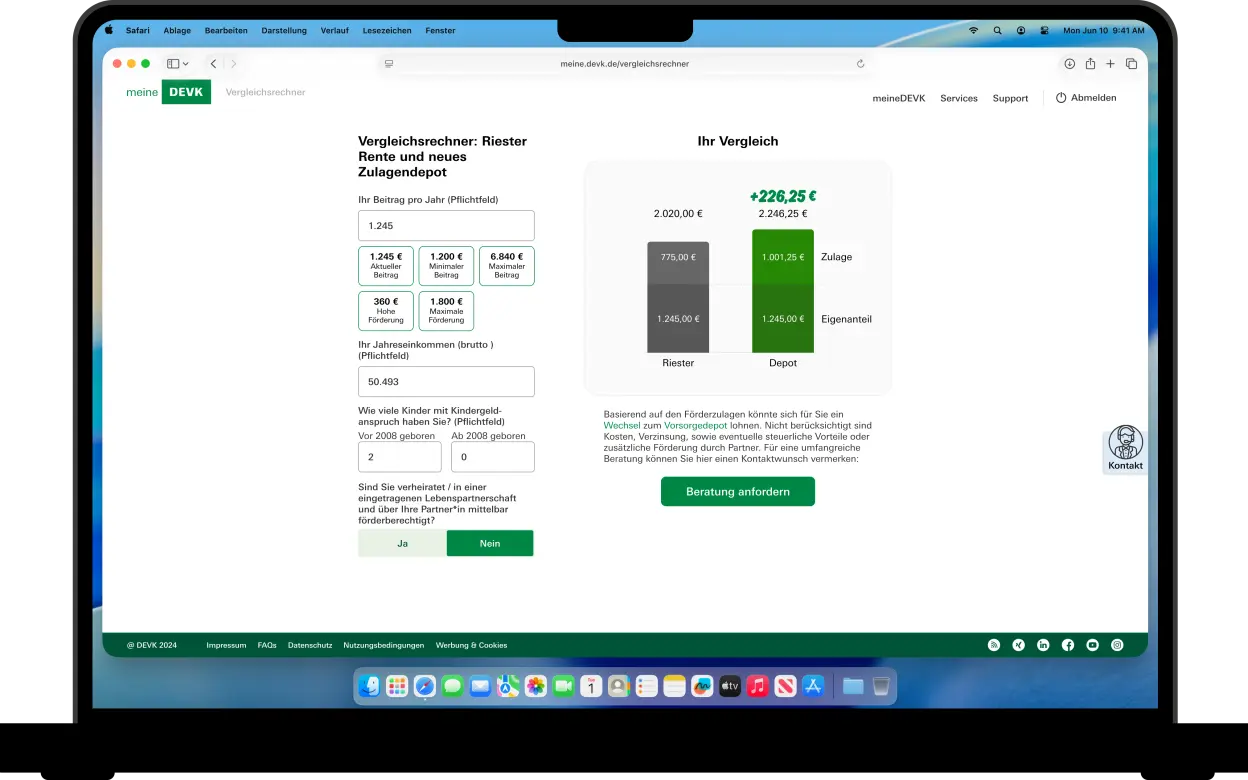Open a new tab with the plus icon
1248x780 pixels.
tap(1110, 64)
